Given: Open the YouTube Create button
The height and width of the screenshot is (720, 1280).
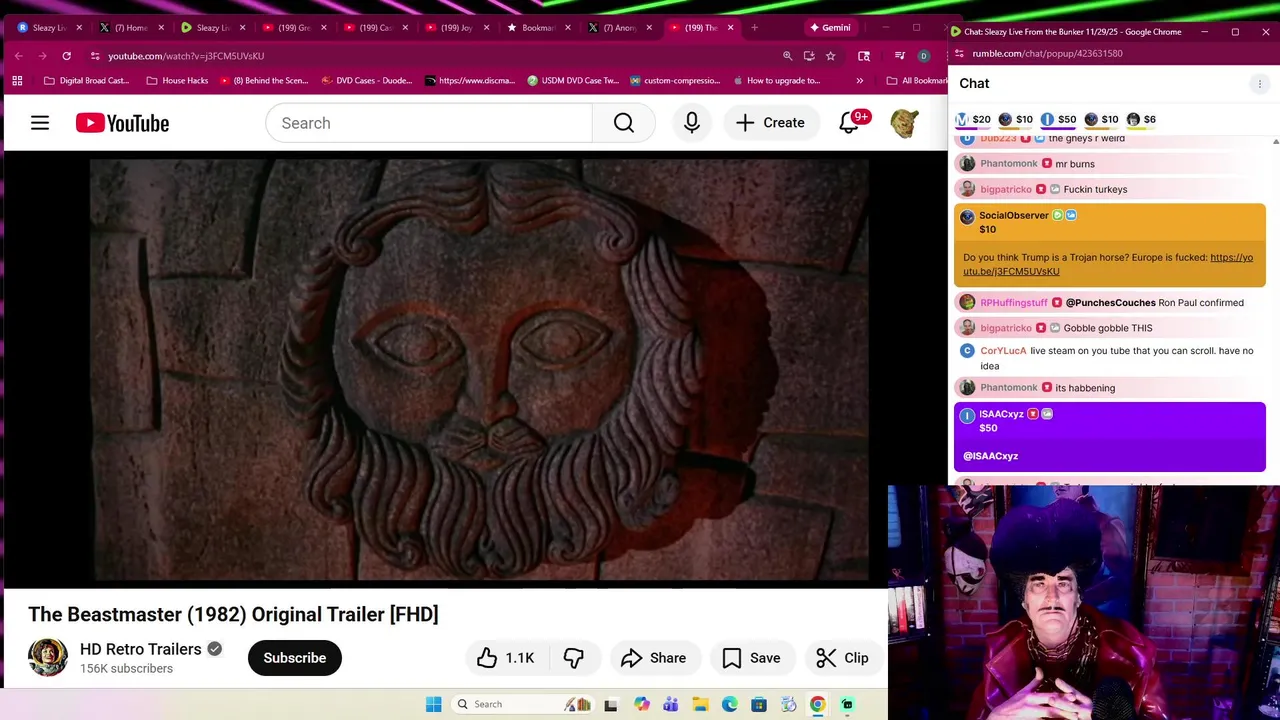Looking at the screenshot, I should tap(770, 123).
